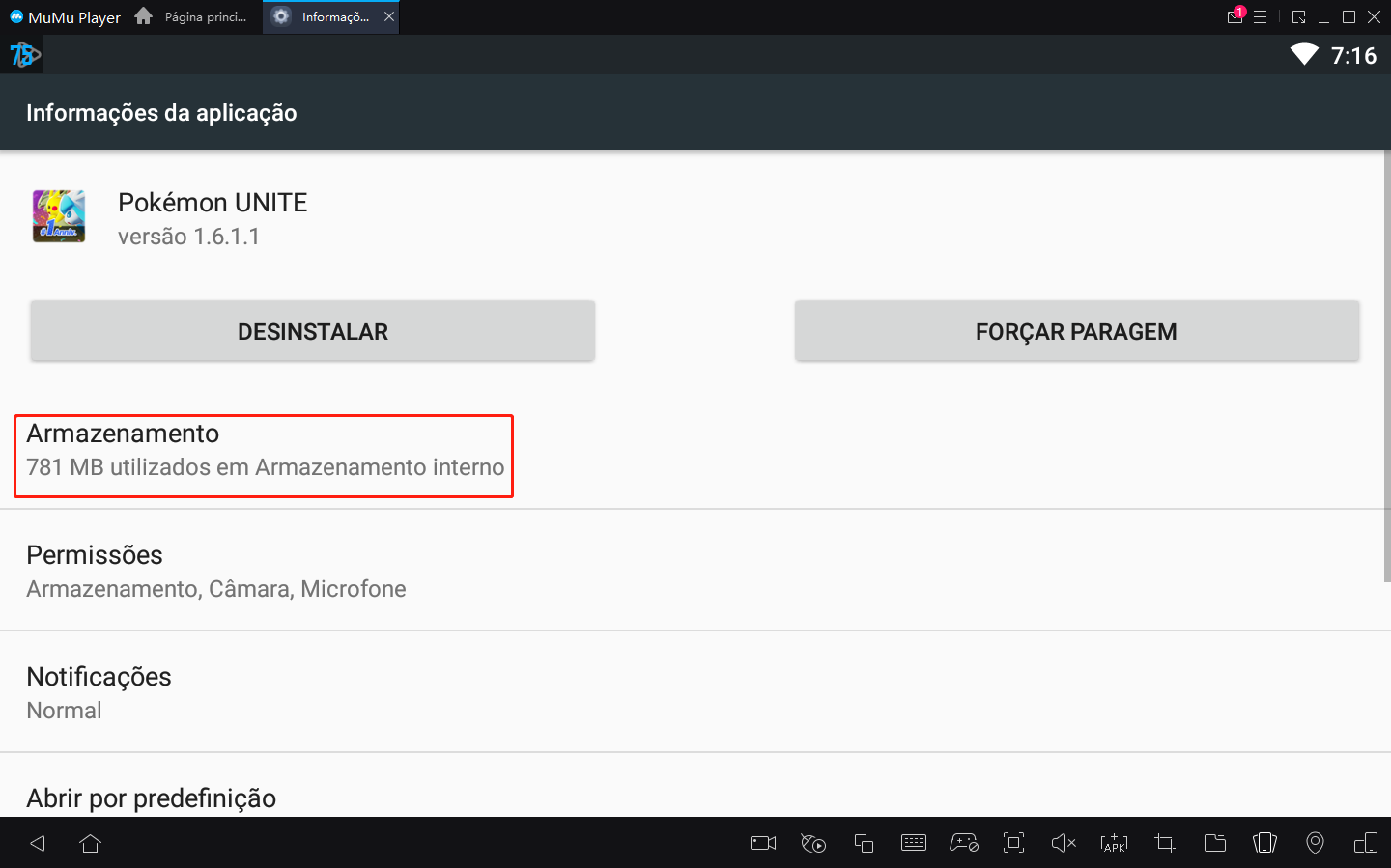
Task: Click the blue 7B logo icon
Action: [24, 55]
